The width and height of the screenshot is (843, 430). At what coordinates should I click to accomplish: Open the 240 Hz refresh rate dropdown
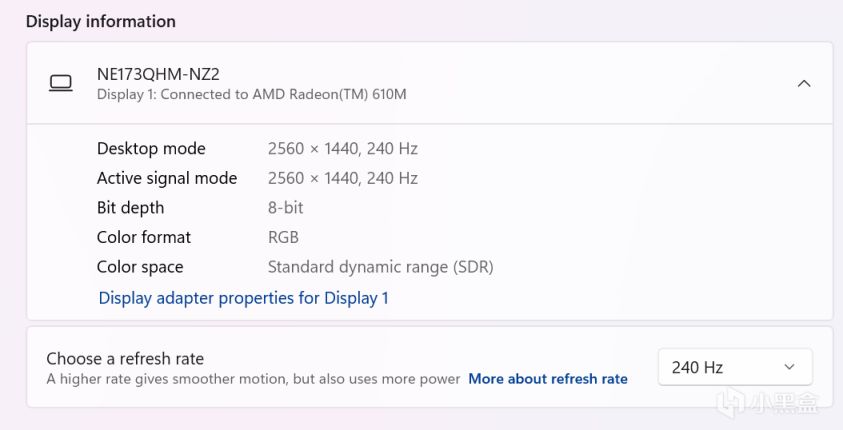coord(734,367)
